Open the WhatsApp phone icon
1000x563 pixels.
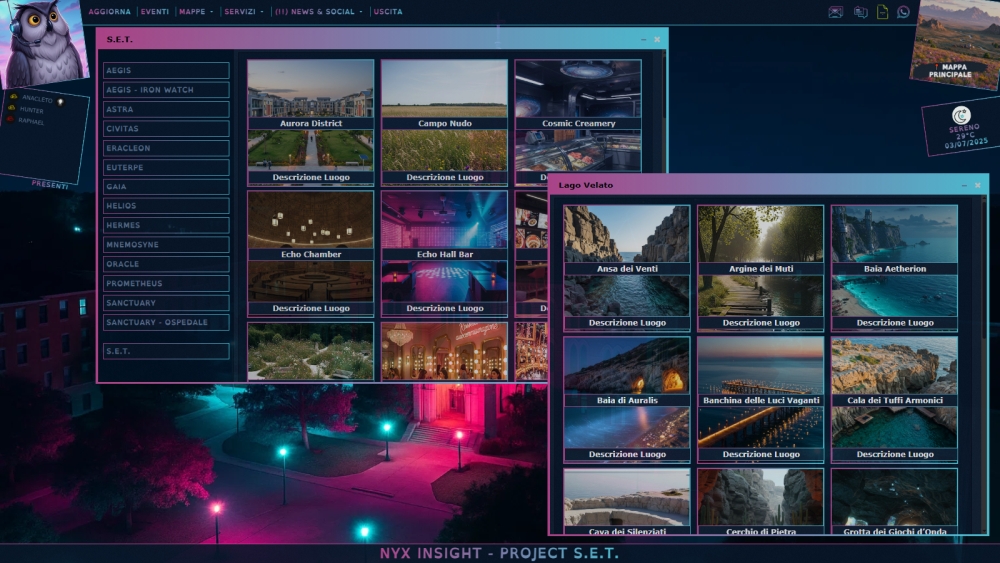(903, 11)
